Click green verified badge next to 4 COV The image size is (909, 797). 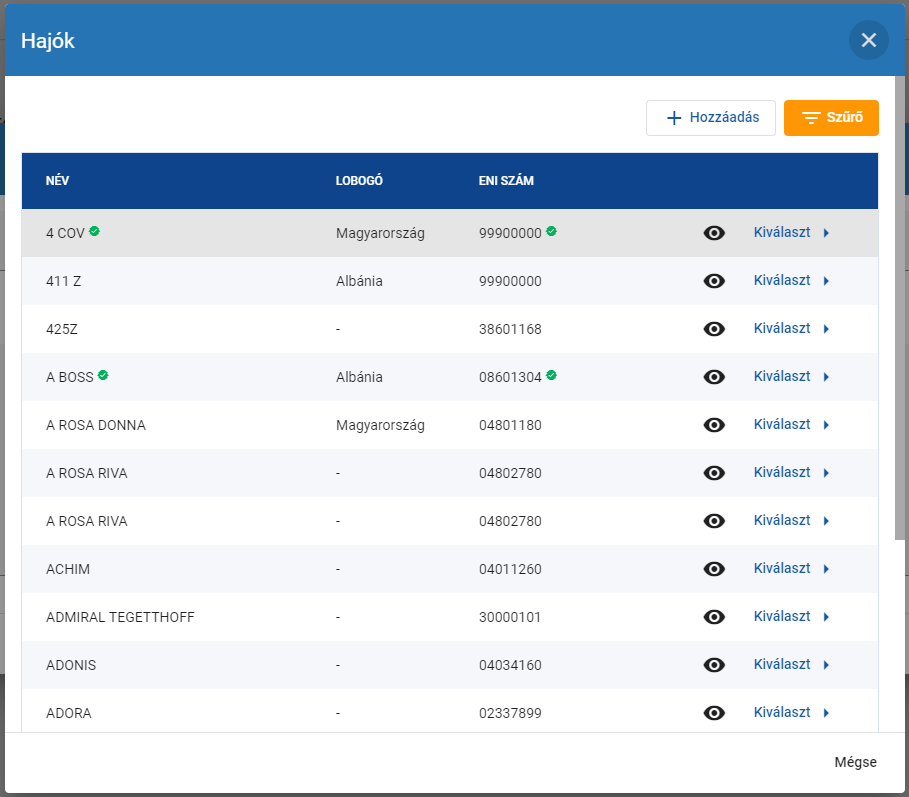pos(94,231)
